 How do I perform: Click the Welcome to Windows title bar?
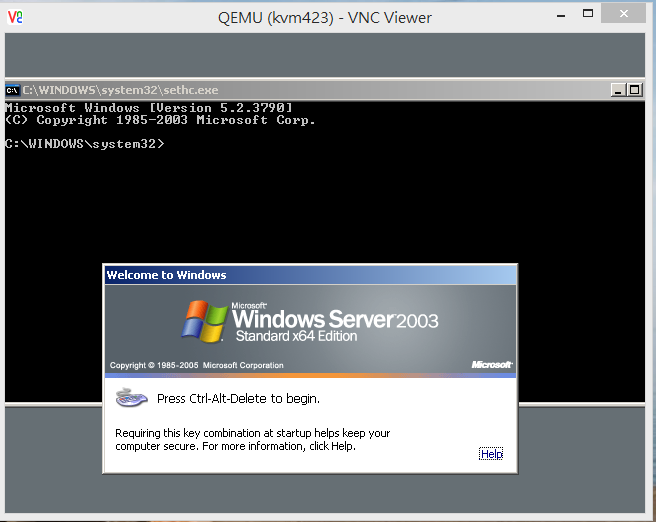coord(310,275)
